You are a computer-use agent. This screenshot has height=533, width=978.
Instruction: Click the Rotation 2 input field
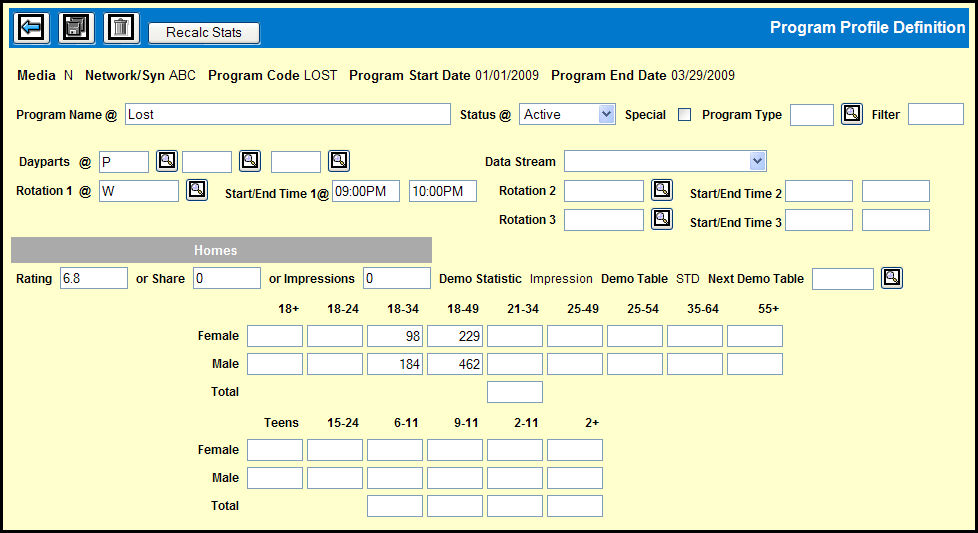pyautogui.click(x=604, y=191)
